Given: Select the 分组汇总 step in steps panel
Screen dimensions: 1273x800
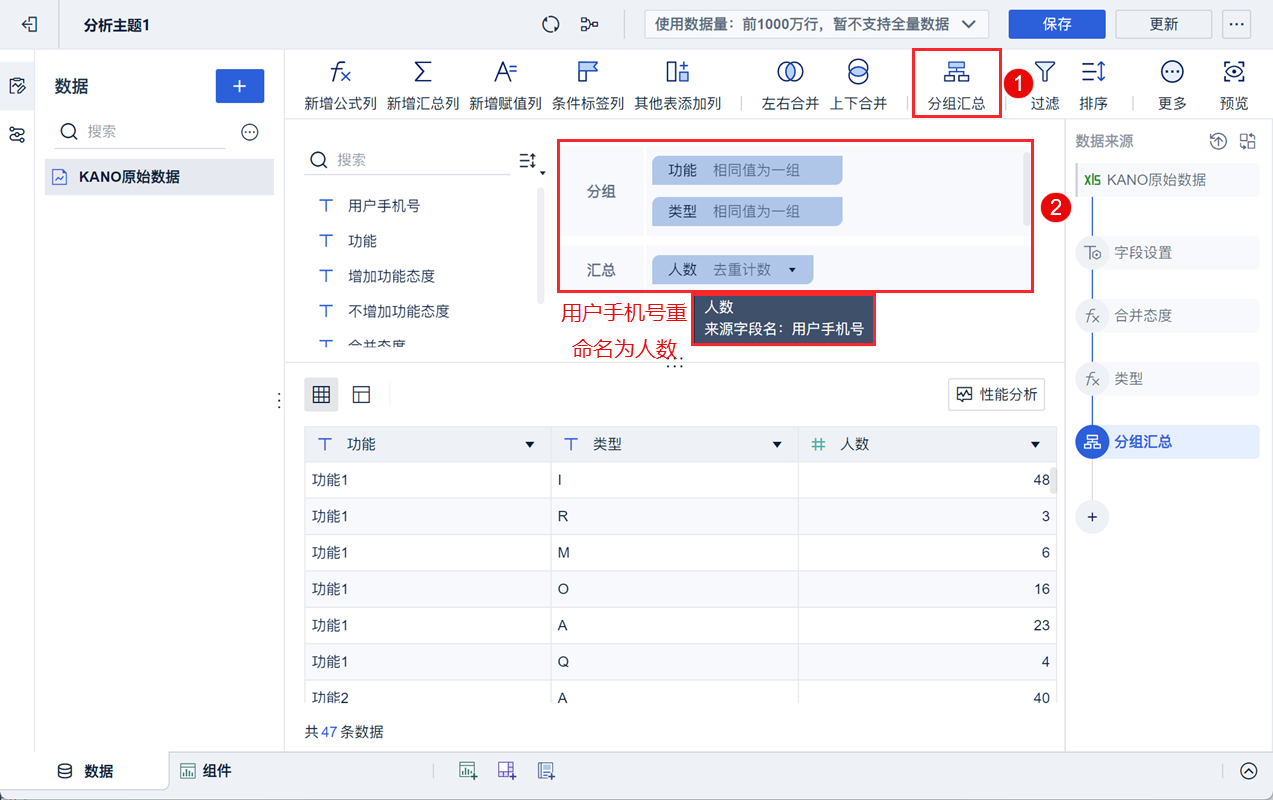Looking at the screenshot, I should 1168,441.
